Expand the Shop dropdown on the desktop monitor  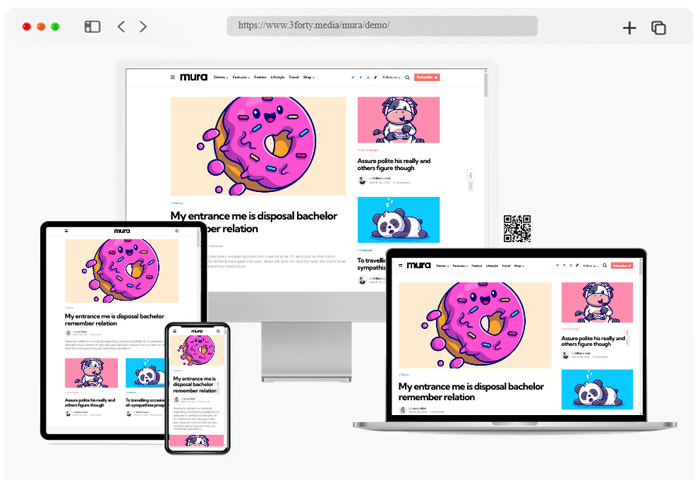[309, 77]
